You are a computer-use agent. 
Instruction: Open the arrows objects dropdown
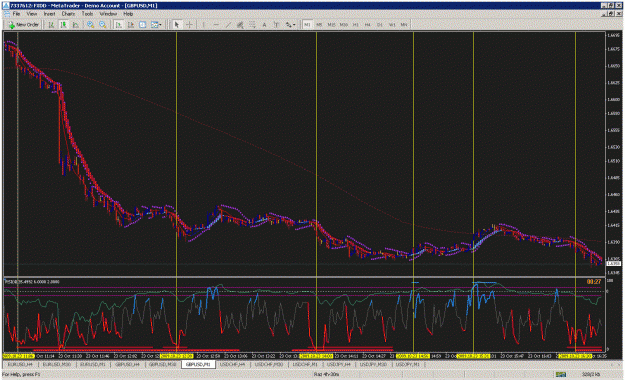coord(290,25)
